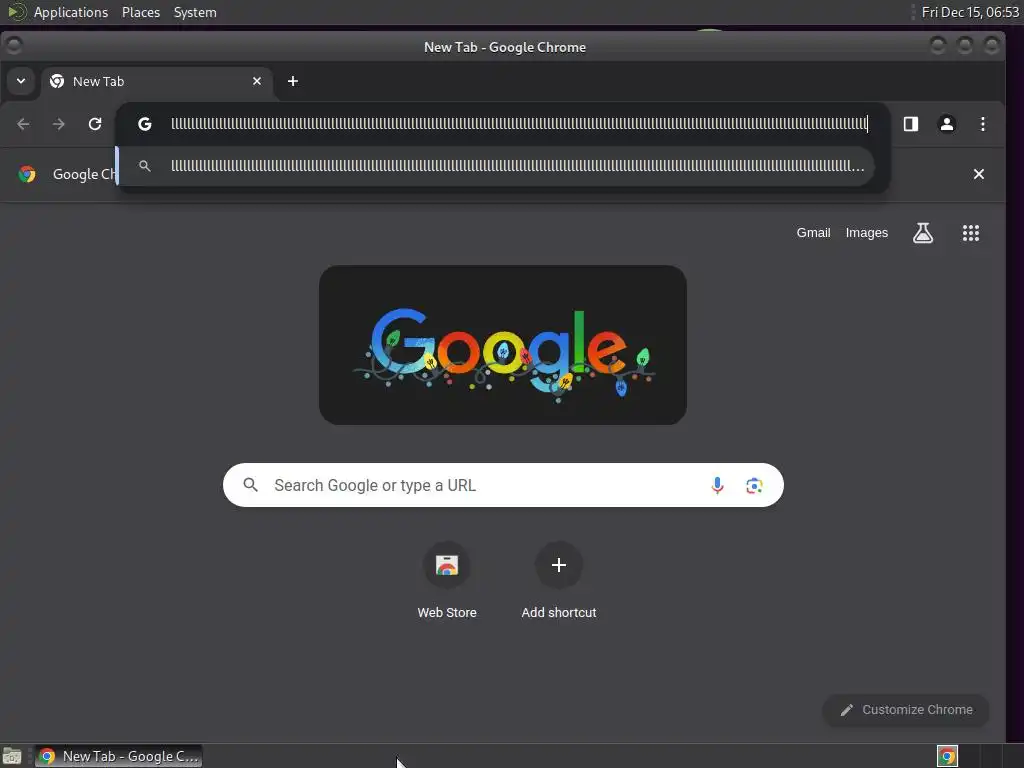This screenshot has height=768, width=1024.
Task: Click the Web Store label text
Action: (x=447, y=613)
